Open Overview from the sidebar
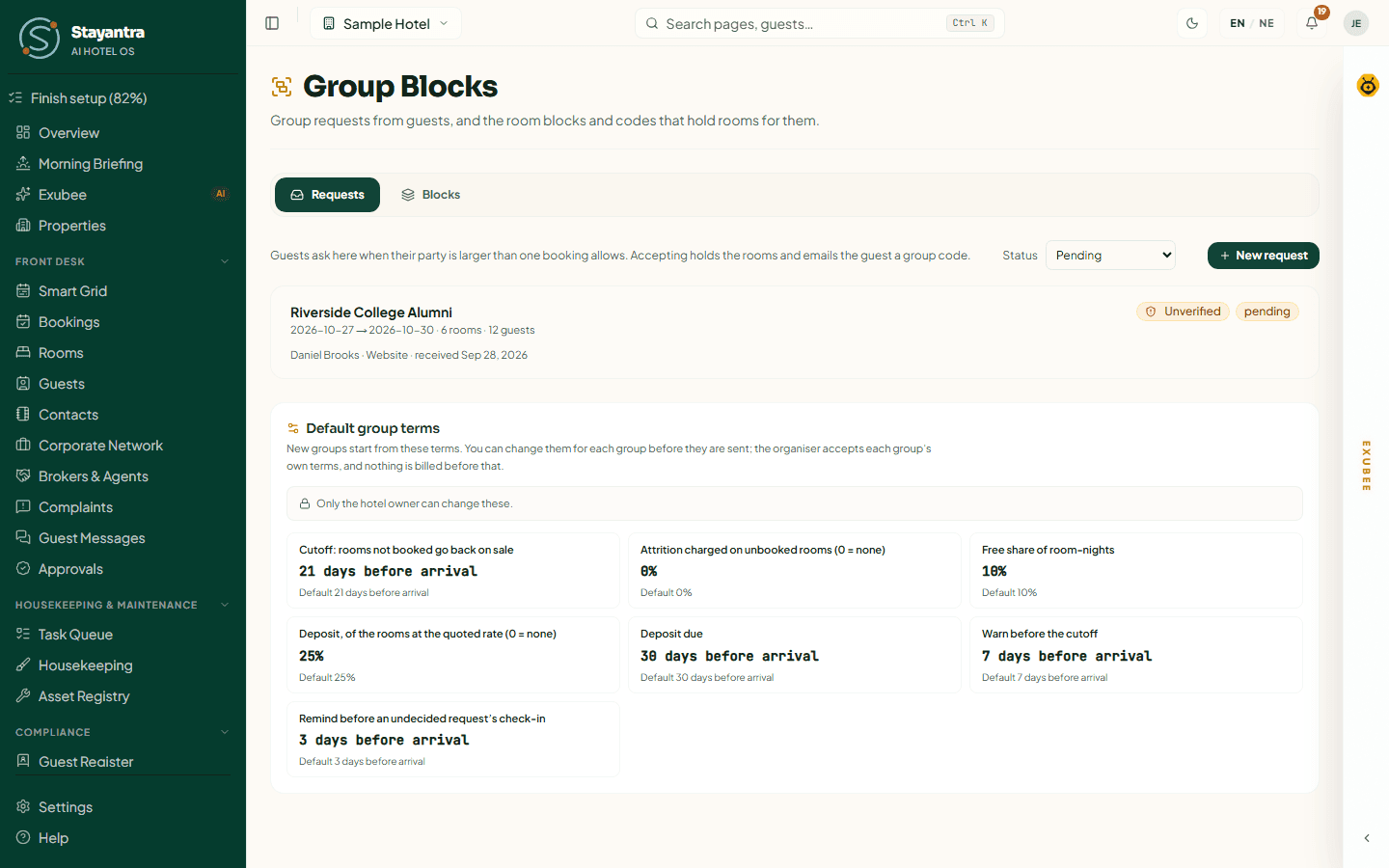The image size is (1389, 868). pos(123,133)
